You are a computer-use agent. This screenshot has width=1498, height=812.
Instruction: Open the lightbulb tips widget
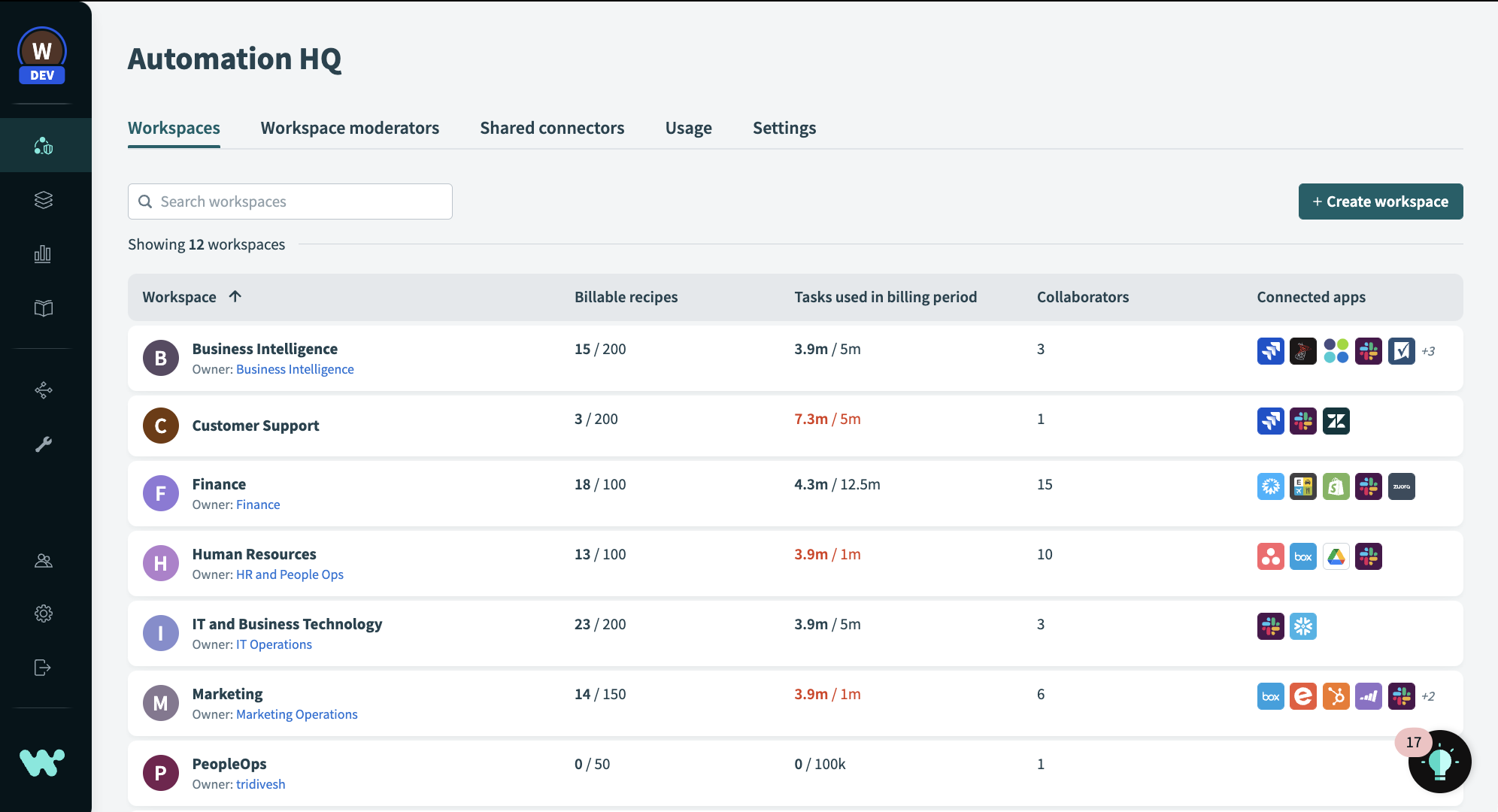click(1439, 762)
